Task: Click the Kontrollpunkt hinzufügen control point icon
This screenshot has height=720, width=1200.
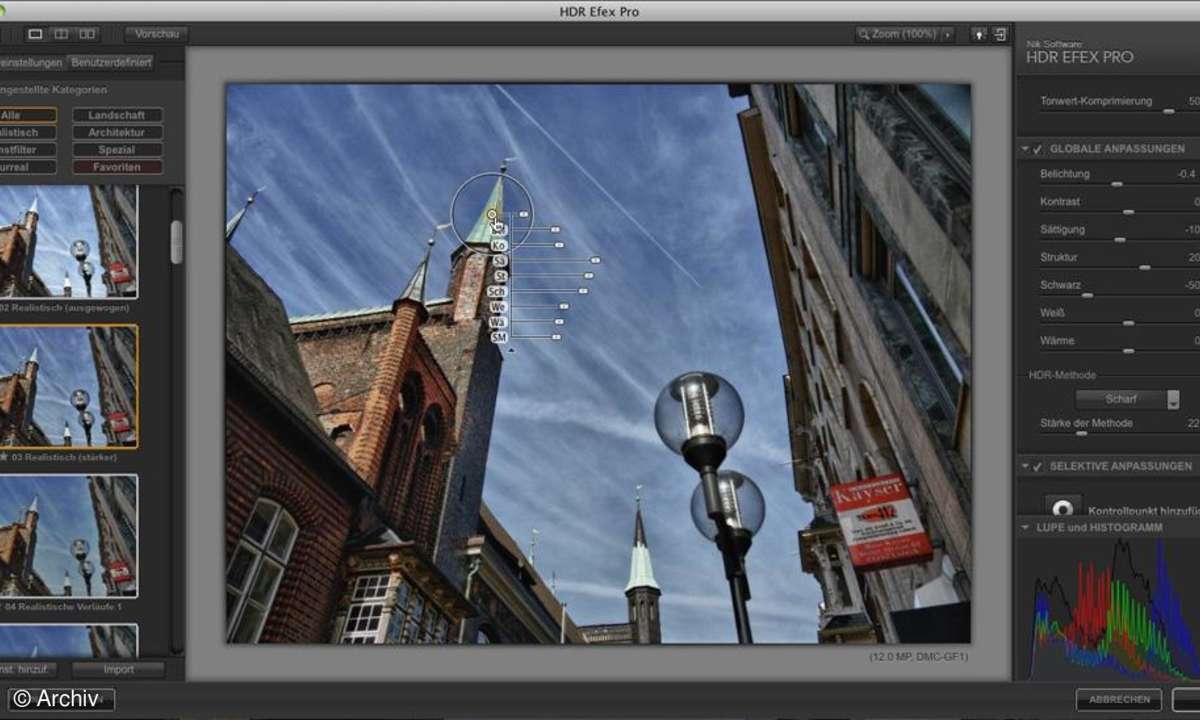Action: [1063, 507]
